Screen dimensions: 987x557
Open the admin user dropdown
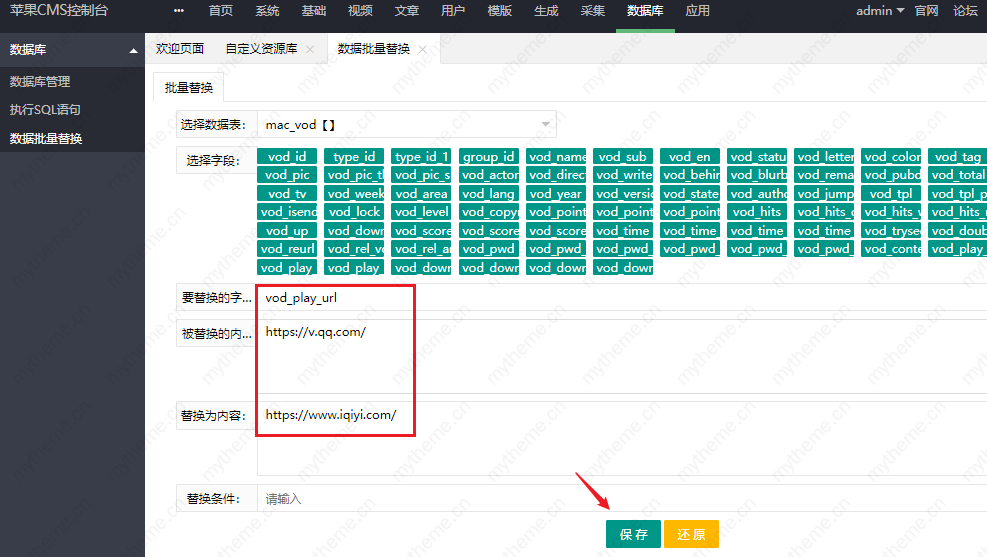[880, 11]
